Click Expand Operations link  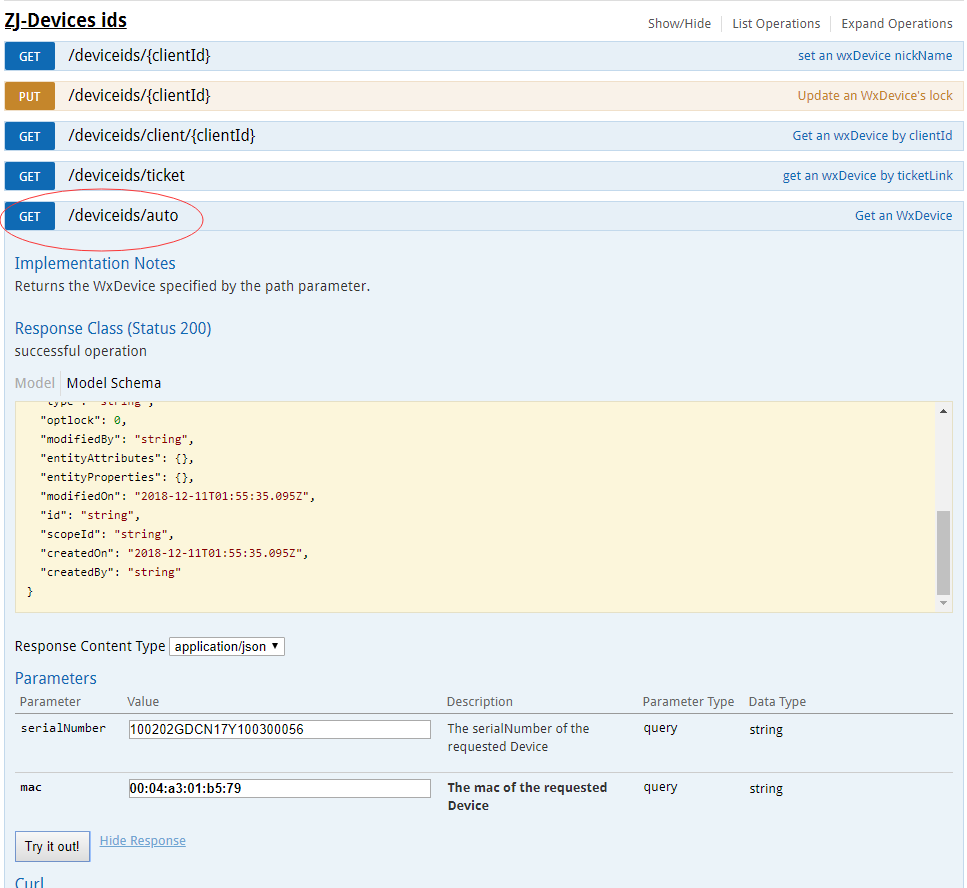click(897, 24)
